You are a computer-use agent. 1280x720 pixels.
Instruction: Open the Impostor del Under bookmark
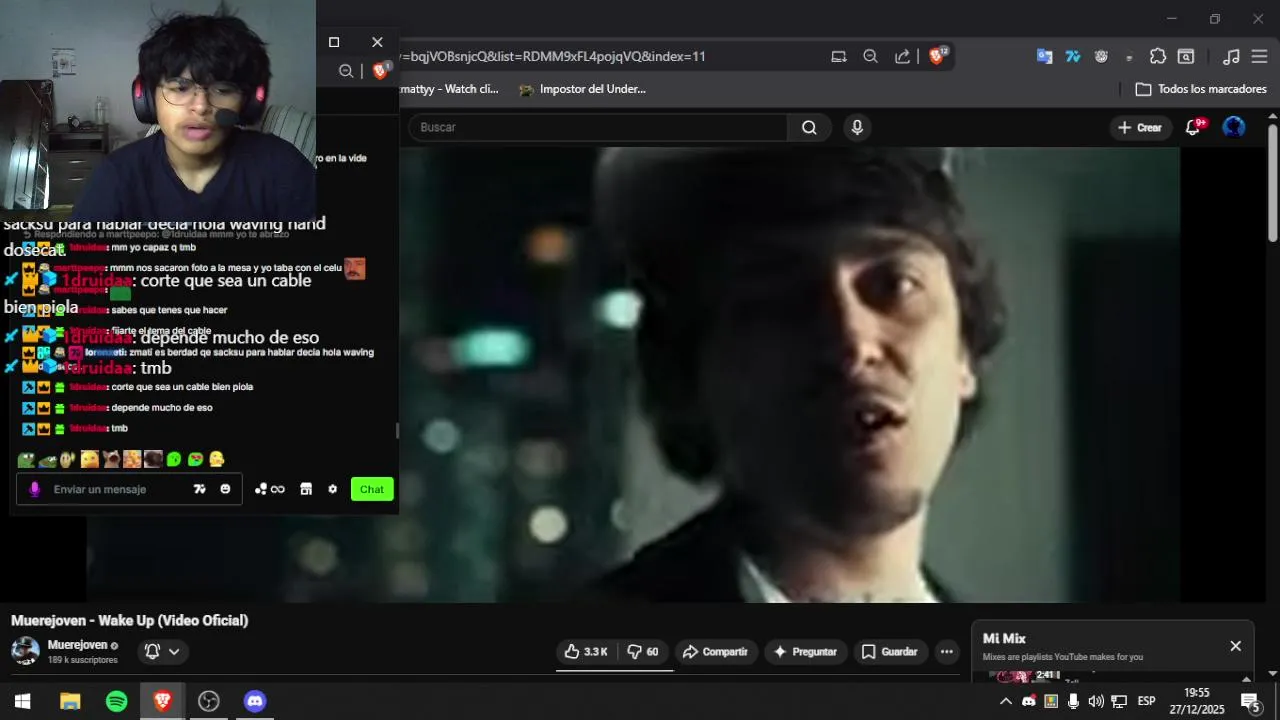(x=582, y=89)
